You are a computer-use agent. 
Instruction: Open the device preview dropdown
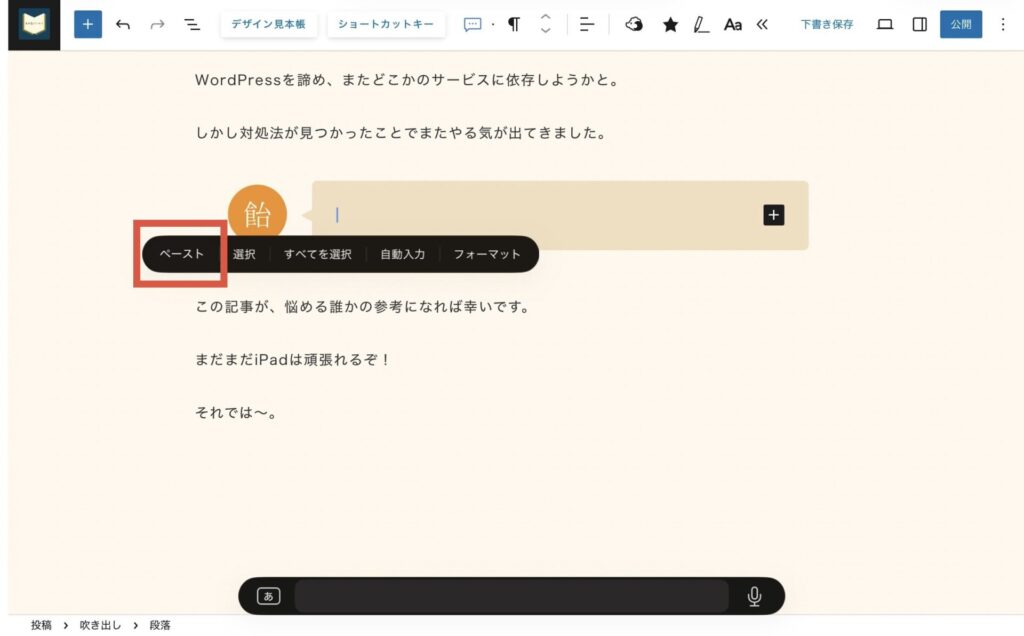tap(885, 24)
